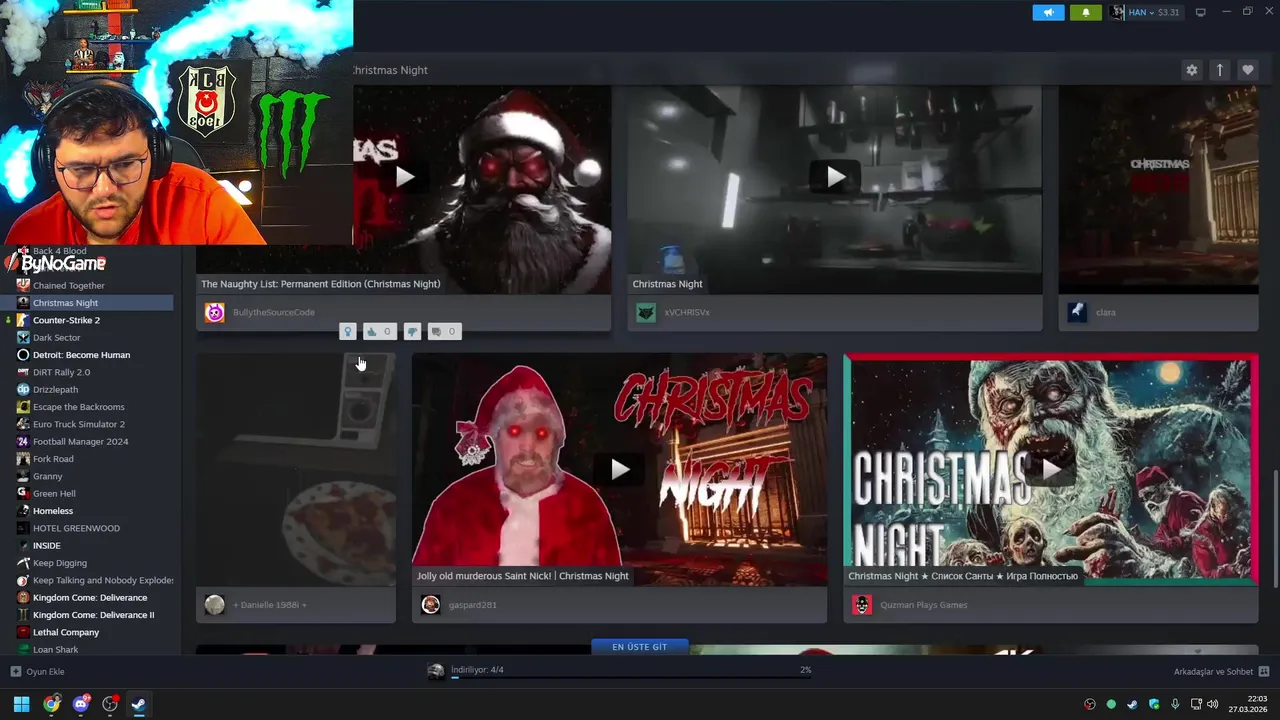This screenshot has height=720, width=1280.
Task: Click Steam system tray icon
Action: click(1132, 704)
